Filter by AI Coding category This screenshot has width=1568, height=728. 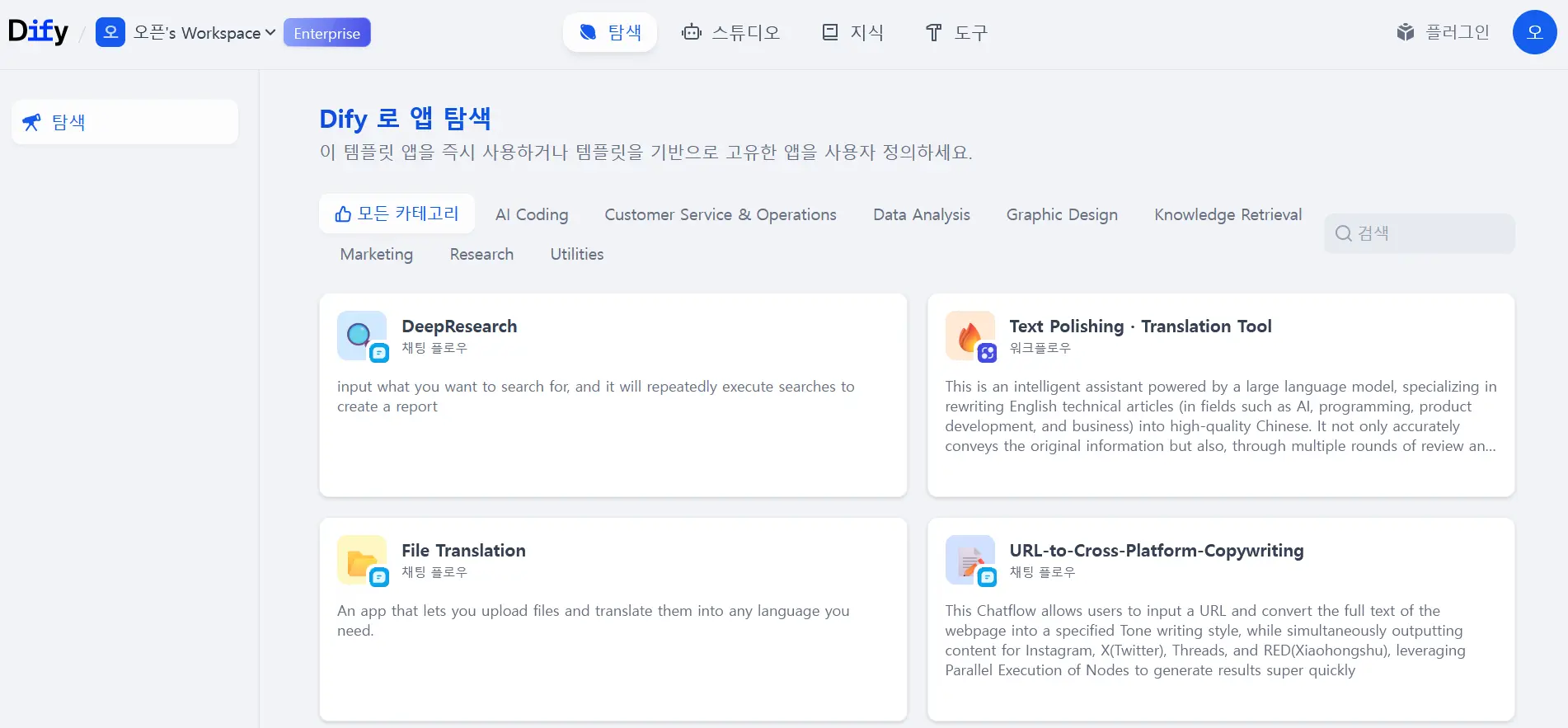tap(532, 214)
